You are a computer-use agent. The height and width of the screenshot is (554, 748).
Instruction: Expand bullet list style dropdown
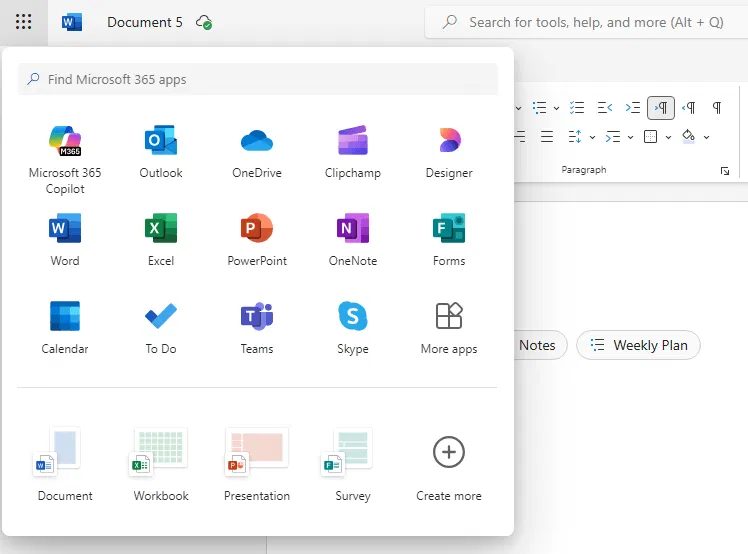[x=556, y=108]
